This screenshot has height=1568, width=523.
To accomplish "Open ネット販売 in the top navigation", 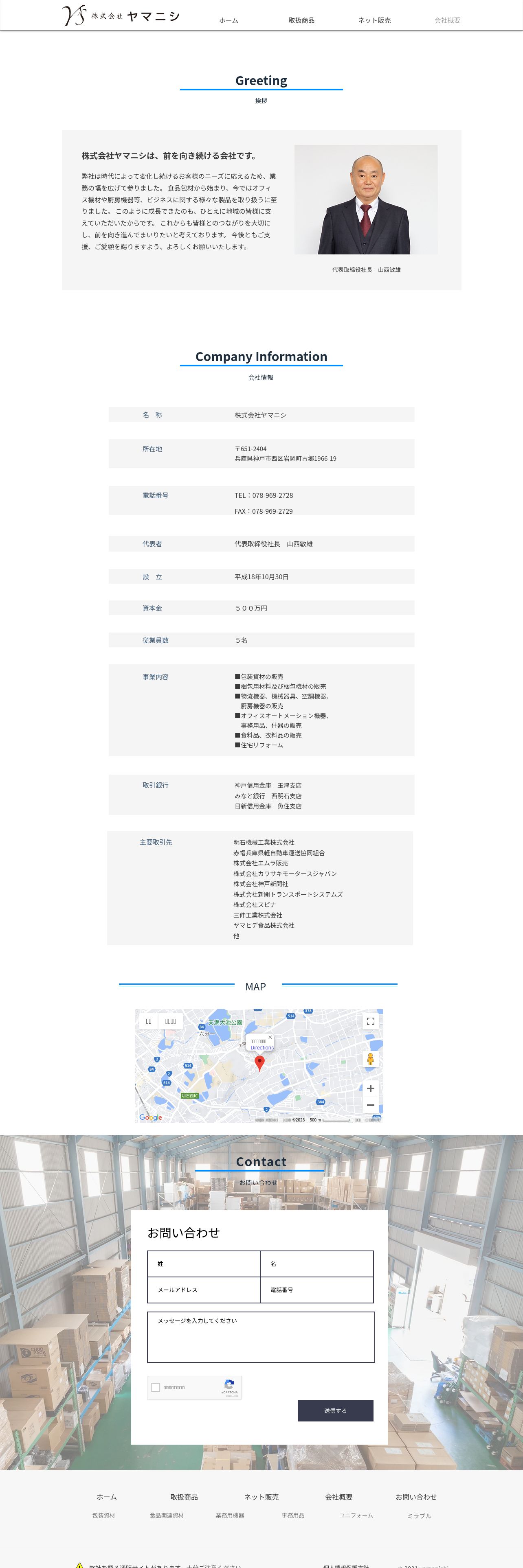I will pos(374,20).
